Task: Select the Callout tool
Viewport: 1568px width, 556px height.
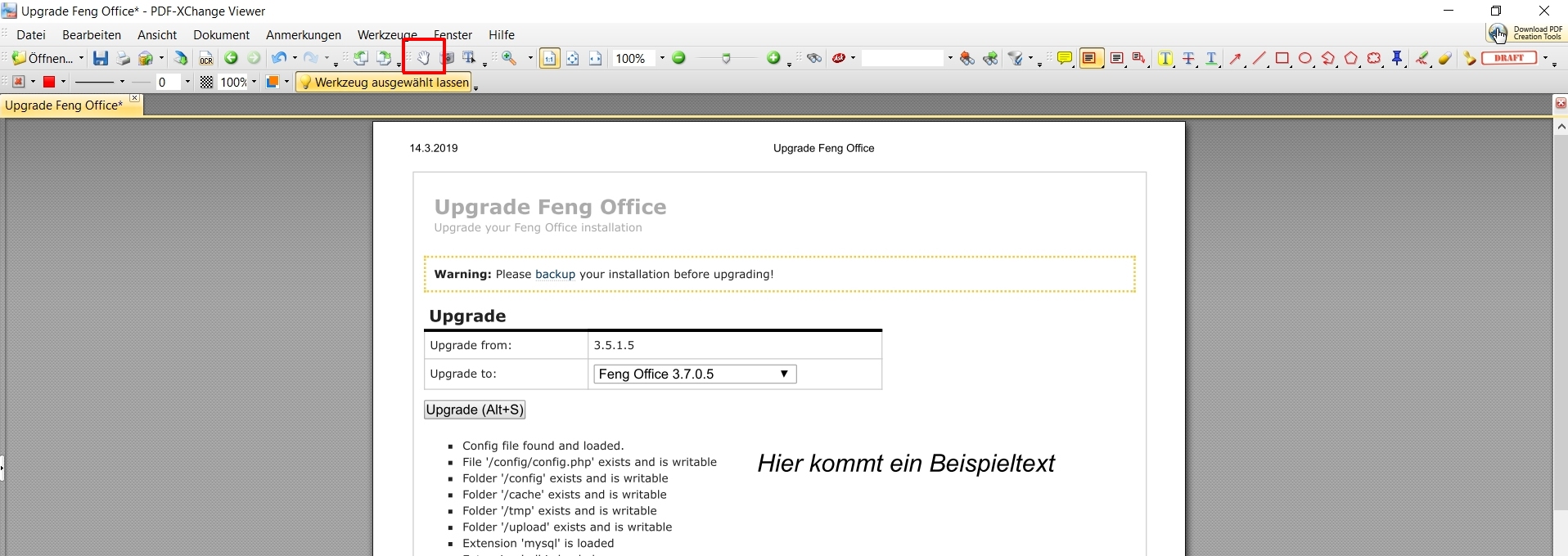Action: click(x=1139, y=58)
